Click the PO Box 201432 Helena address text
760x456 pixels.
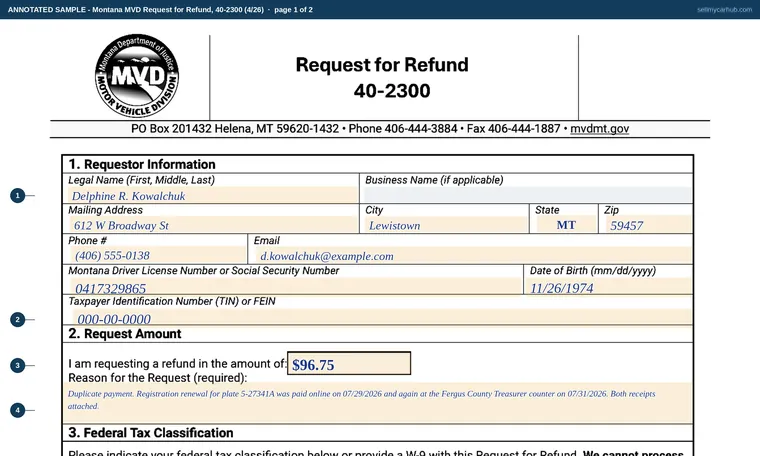(x=235, y=129)
